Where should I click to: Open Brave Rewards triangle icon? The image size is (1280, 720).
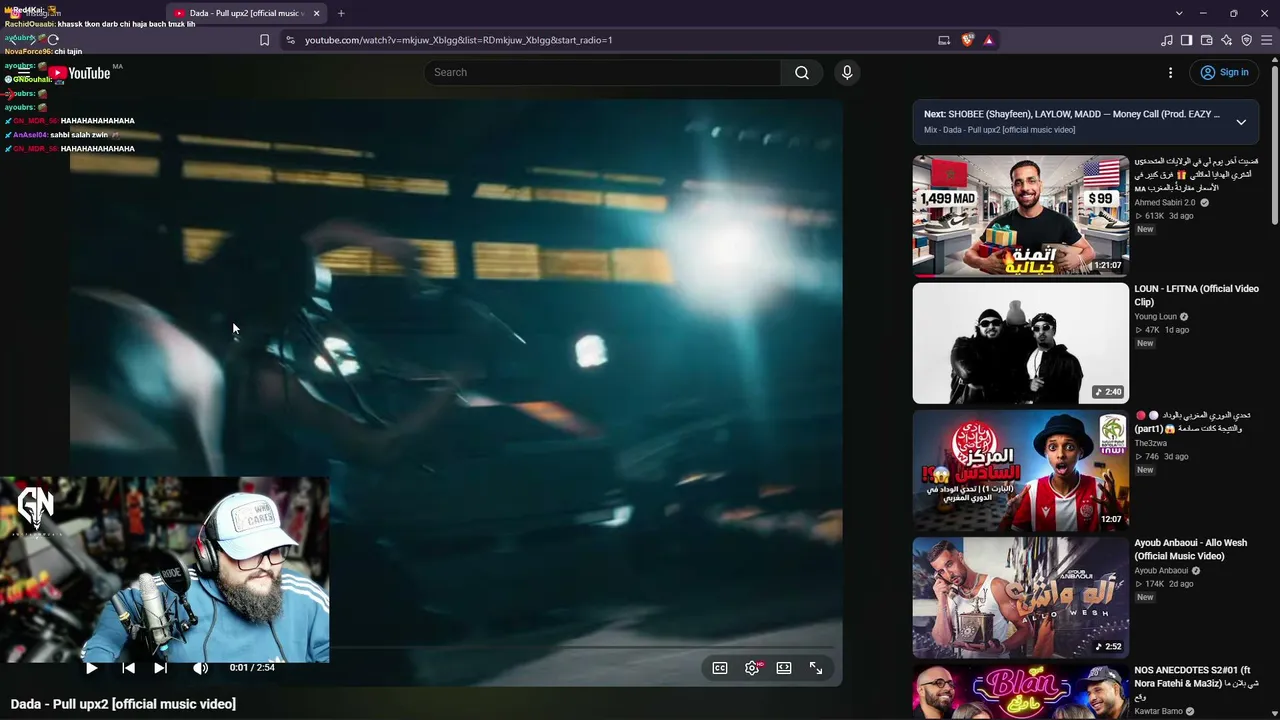pos(989,40)
